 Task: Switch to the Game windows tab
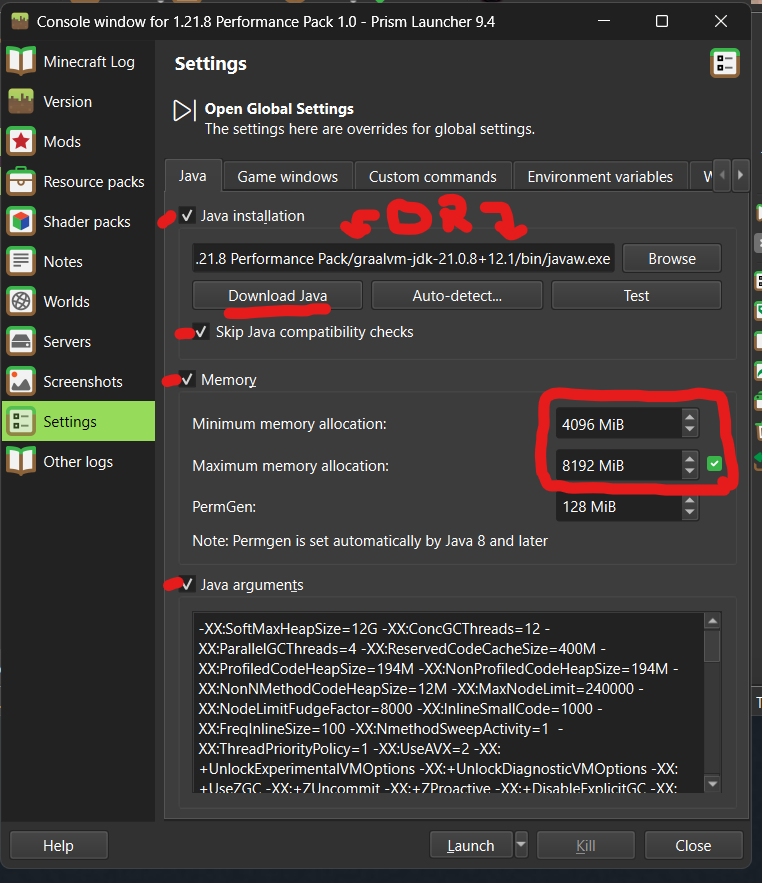[287, 177]
